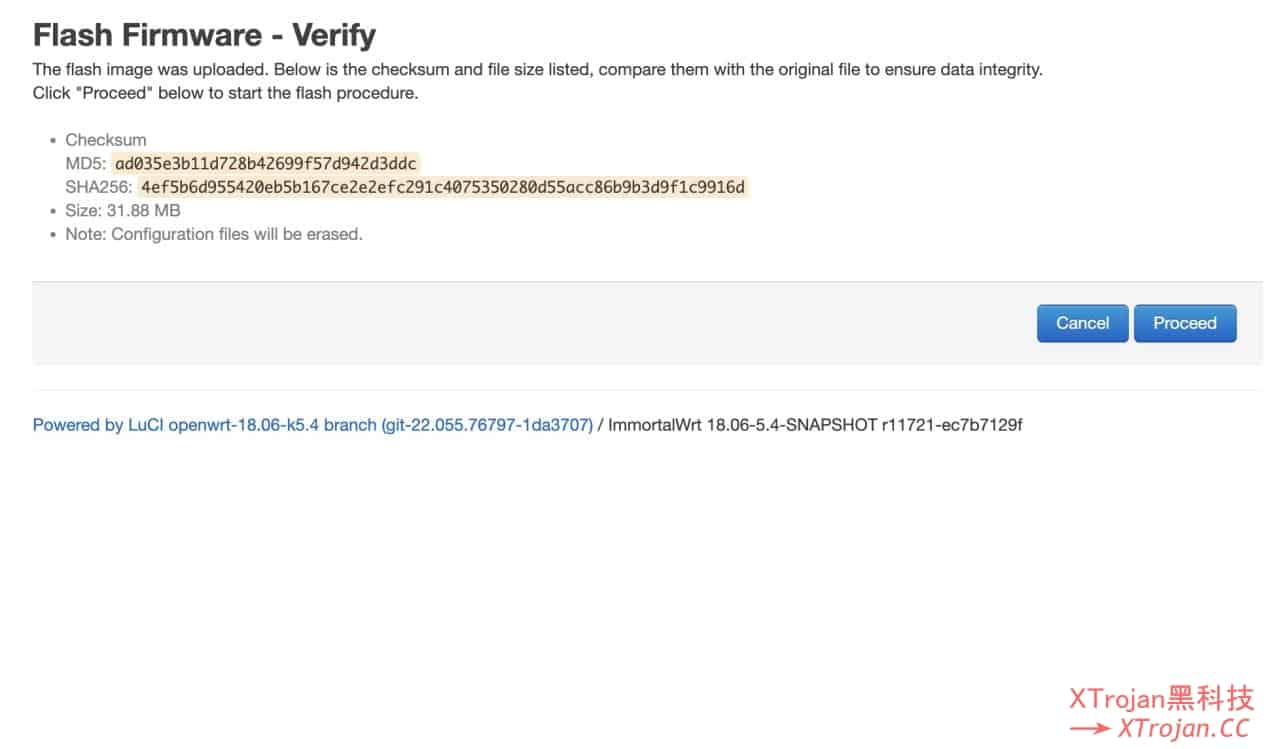Click the Flash Firmware - Verify heading
This screenshot has height=749, width=1280.
pos(204,35)
